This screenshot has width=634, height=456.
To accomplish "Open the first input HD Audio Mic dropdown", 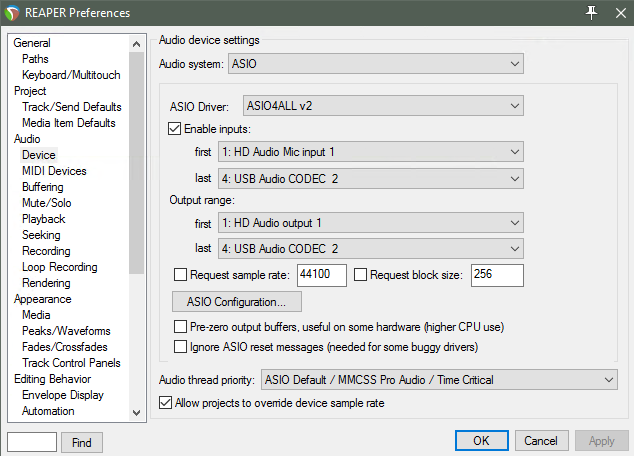I will point(371,152).
